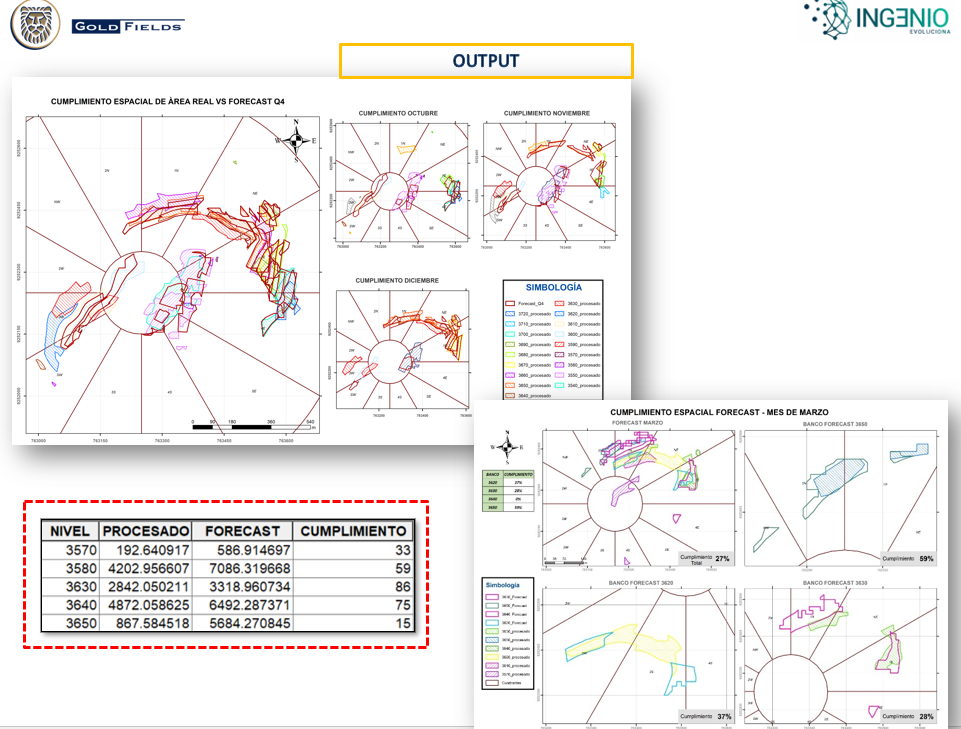
Task: Click the 3720_procesado legend swatch
Action: pyautogui.click(x=510, y=314)
